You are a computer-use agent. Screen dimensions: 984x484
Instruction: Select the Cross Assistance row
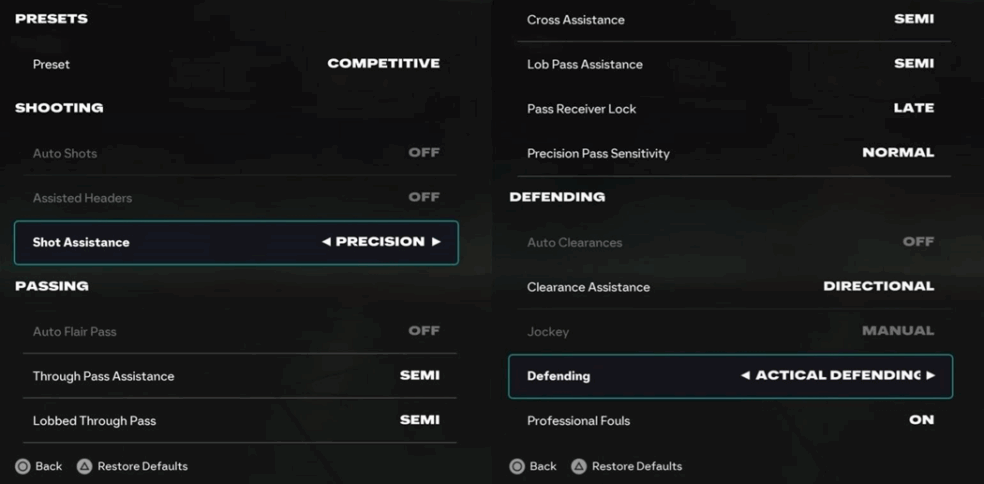[x=730, y=20]
